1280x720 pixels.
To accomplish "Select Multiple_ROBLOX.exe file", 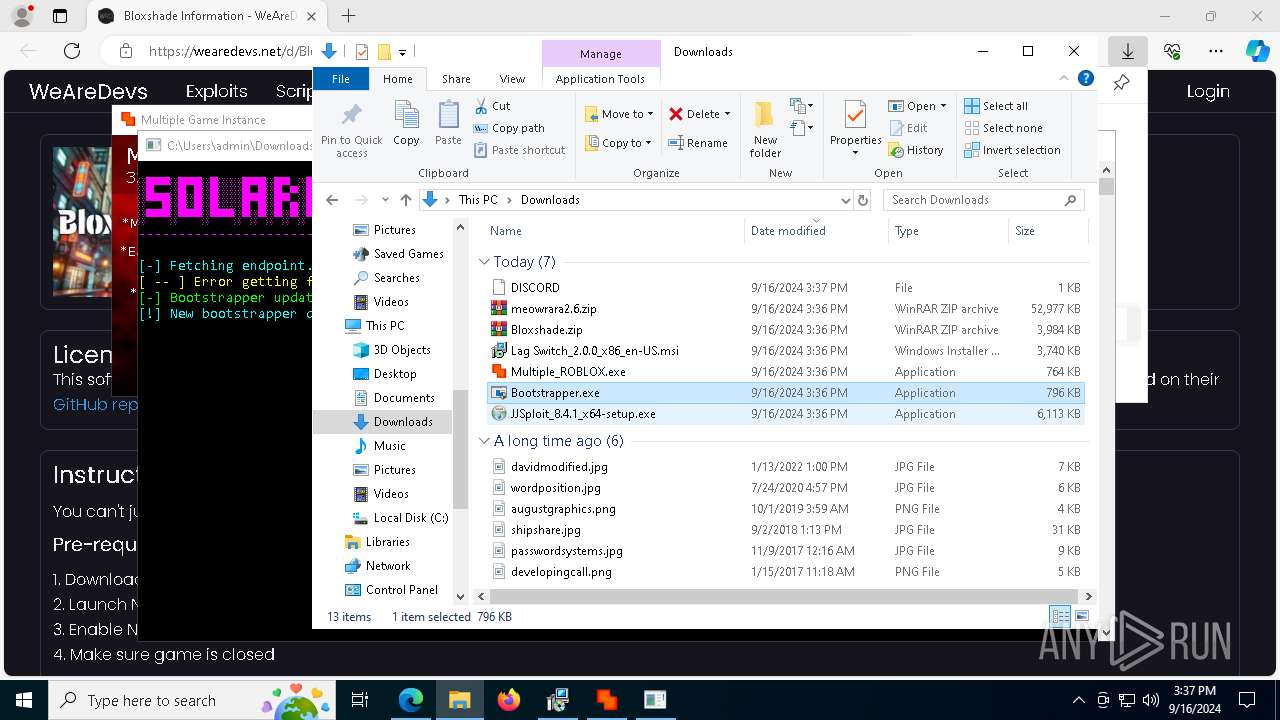I will click(786, 372).
